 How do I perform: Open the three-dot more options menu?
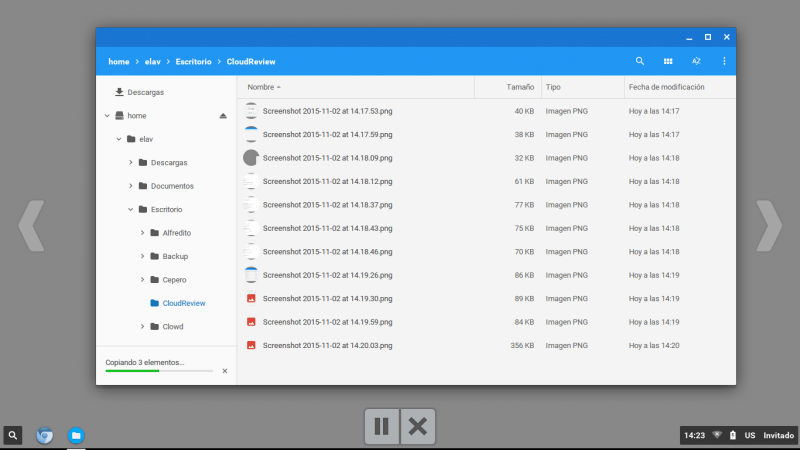pos(724,61)
